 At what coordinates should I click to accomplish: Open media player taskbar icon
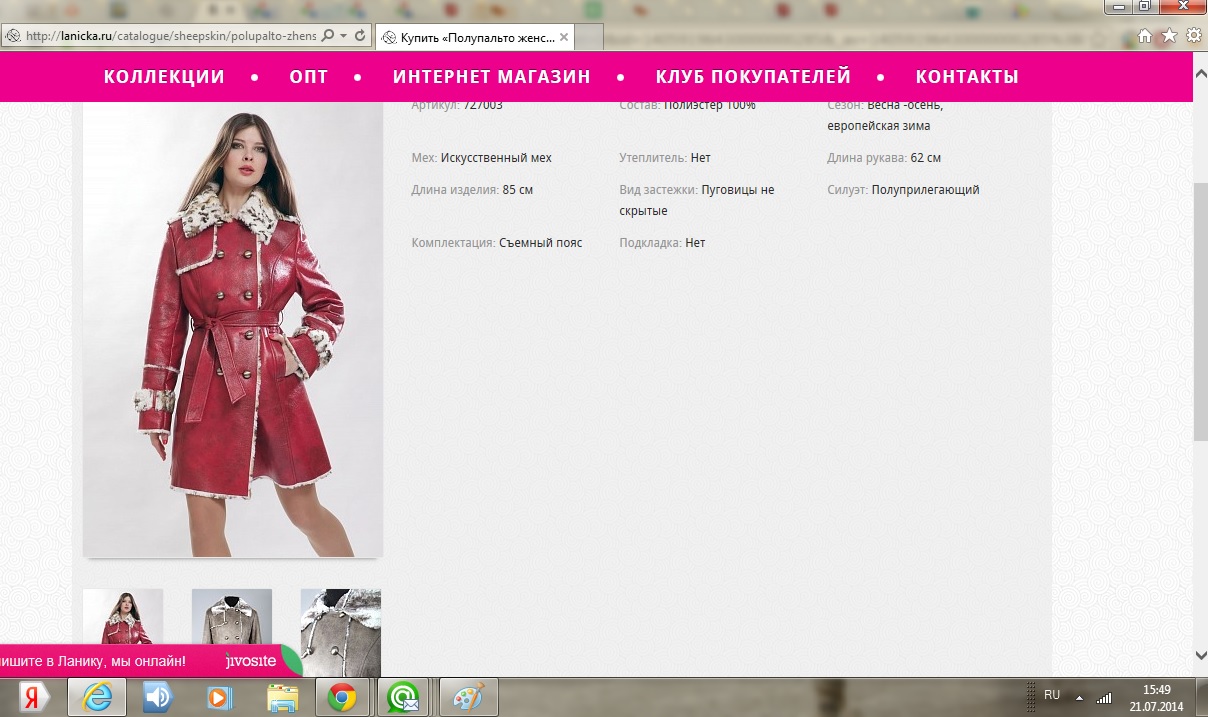click(x=219, y=697)
